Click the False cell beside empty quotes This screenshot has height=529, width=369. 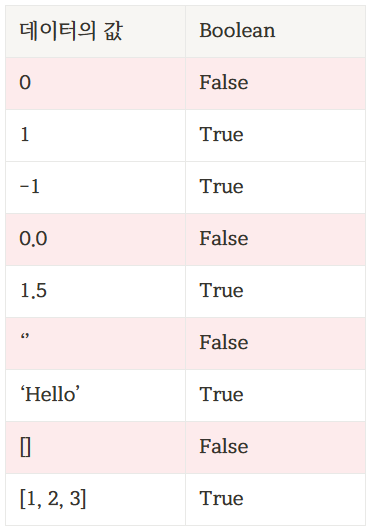coord(276,343)
